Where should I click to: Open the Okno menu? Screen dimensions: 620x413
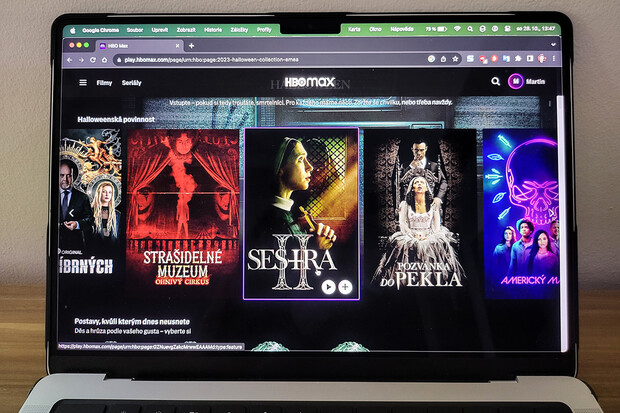tap(375, 29)
